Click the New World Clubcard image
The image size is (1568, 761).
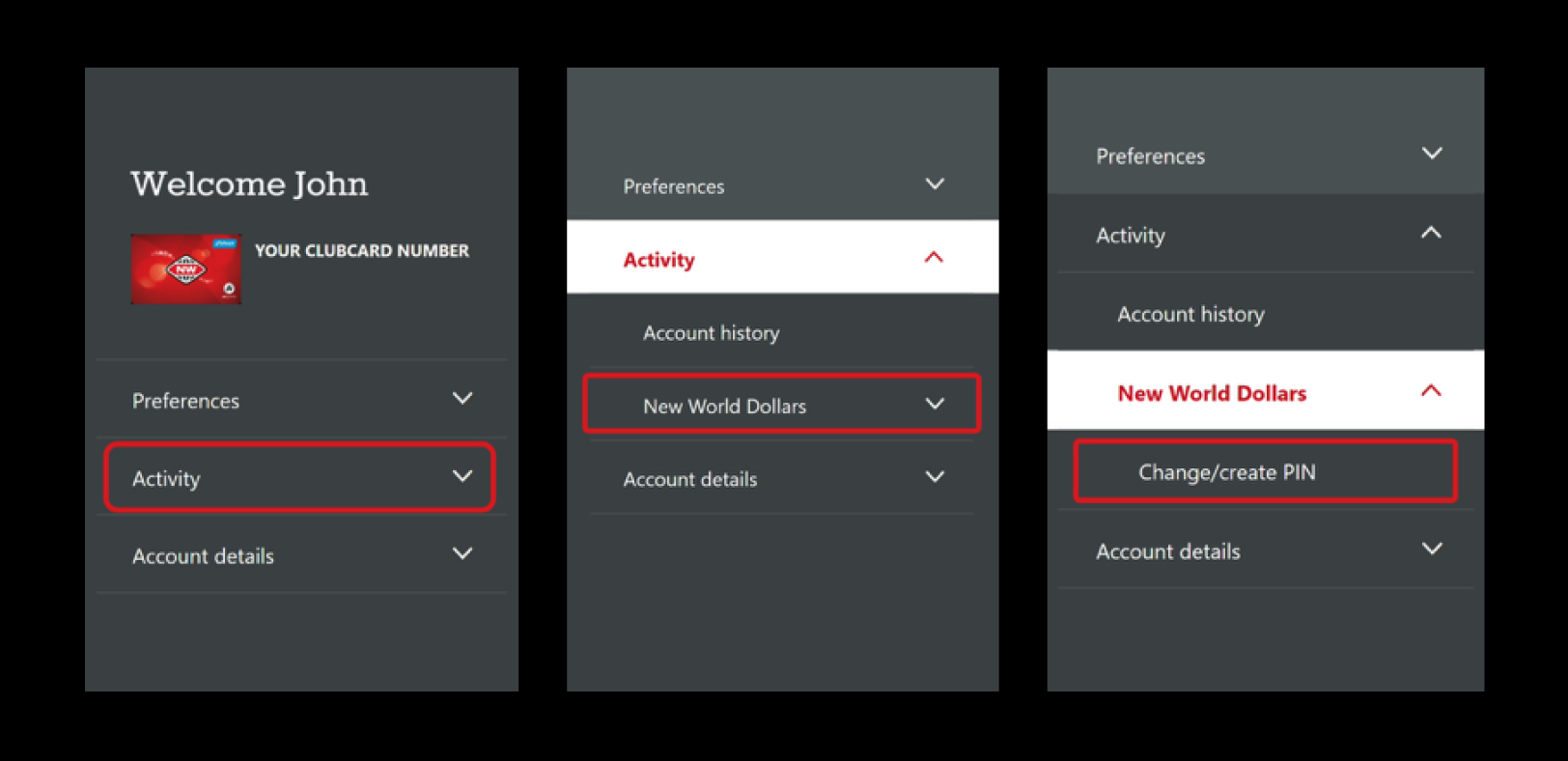pyautogui.click(x=186, y=268)
